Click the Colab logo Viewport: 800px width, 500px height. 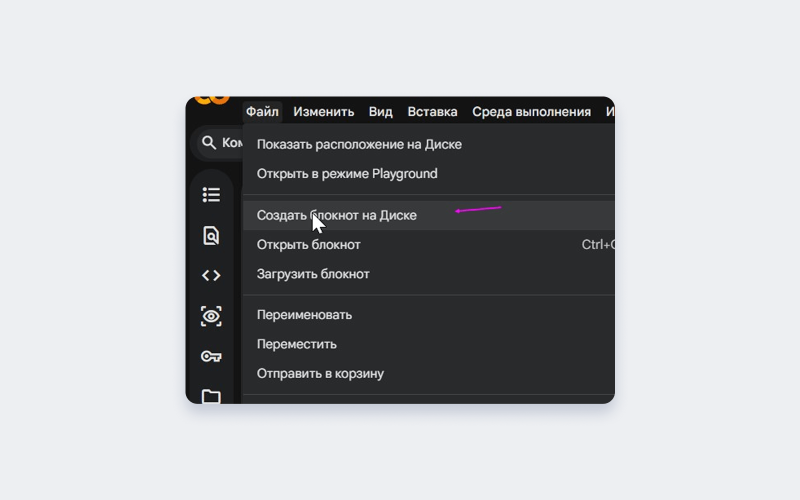point(211,101)
